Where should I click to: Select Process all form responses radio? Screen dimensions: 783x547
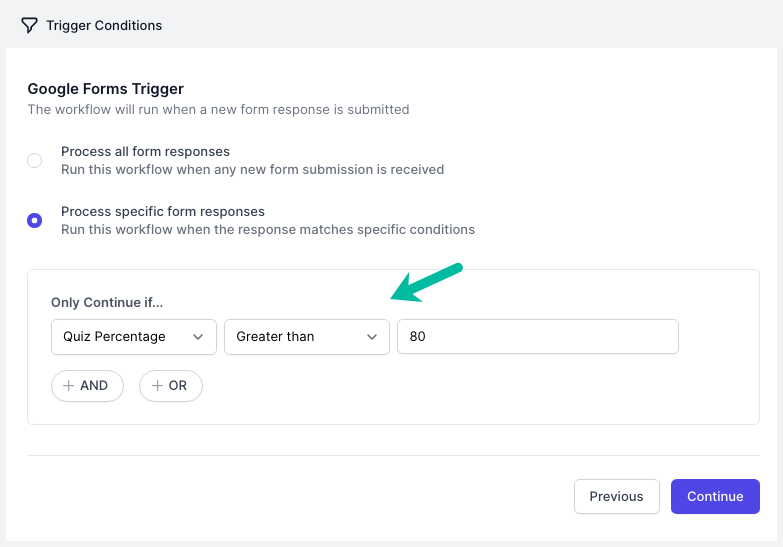[x=34, y=160]
